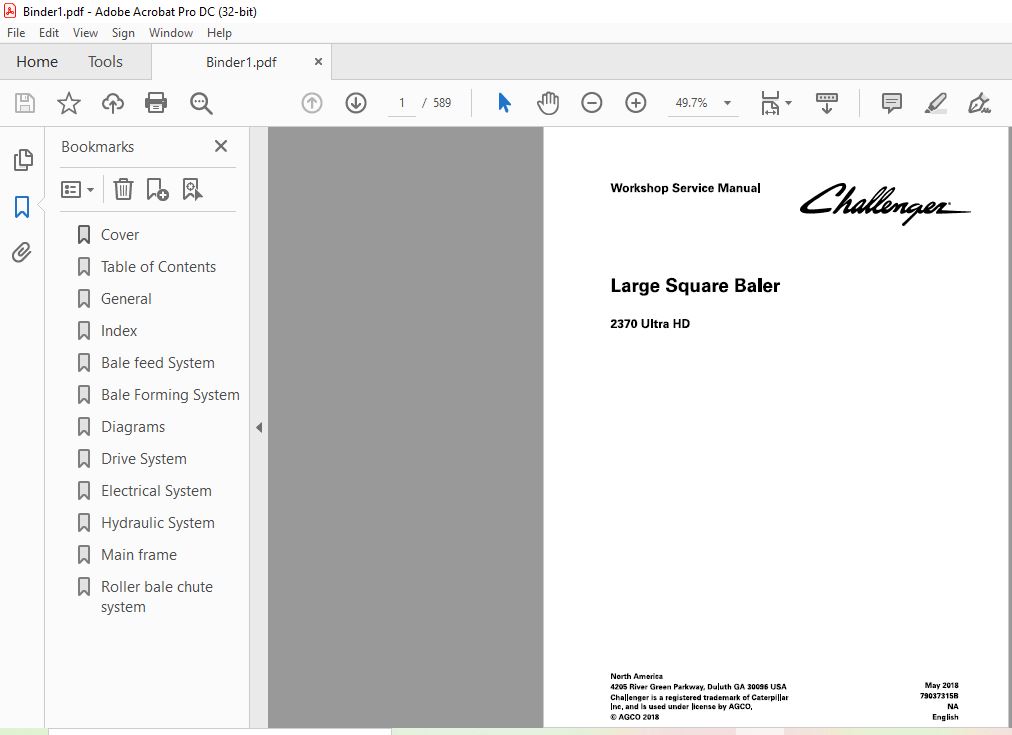
Task: Click the Challenger logo on page
Action: tap(885, 203)
